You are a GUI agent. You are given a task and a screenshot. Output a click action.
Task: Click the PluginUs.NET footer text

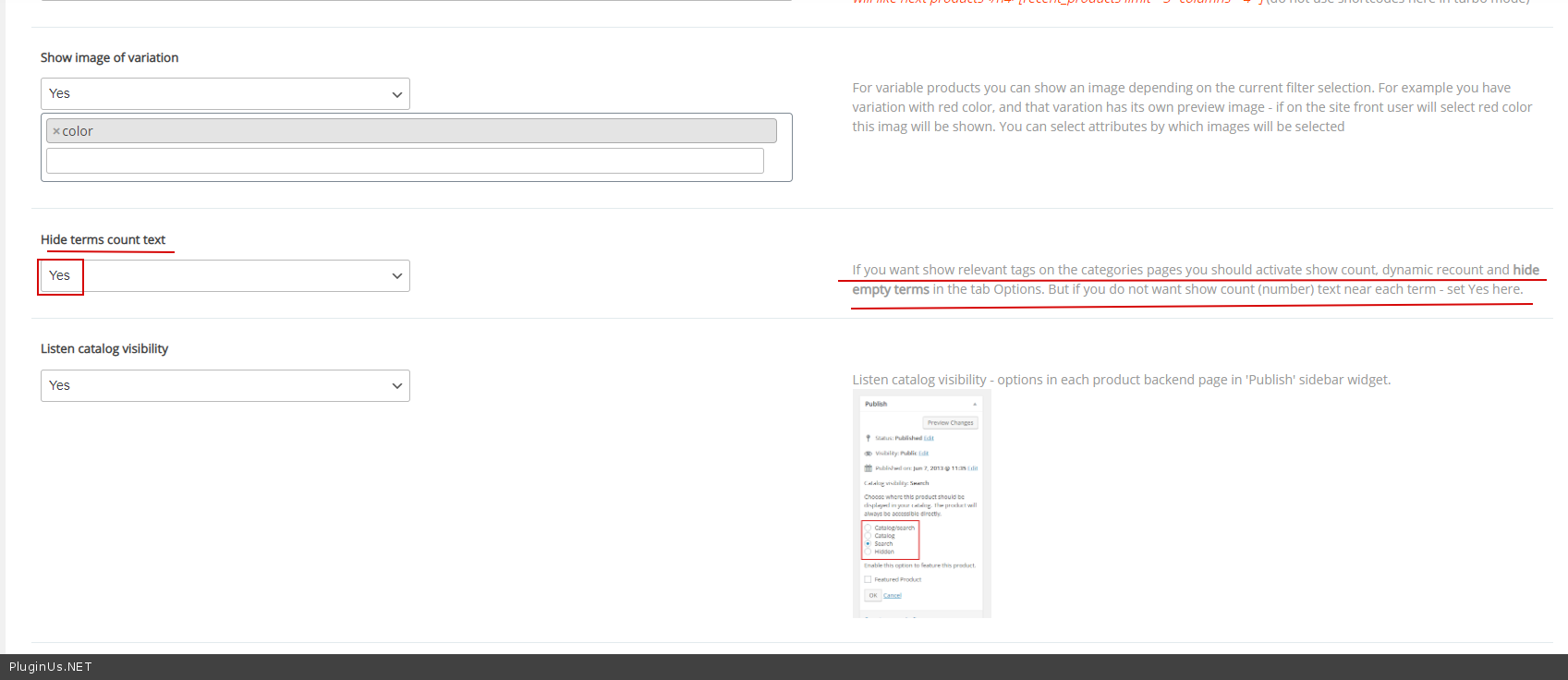point(51,667)
